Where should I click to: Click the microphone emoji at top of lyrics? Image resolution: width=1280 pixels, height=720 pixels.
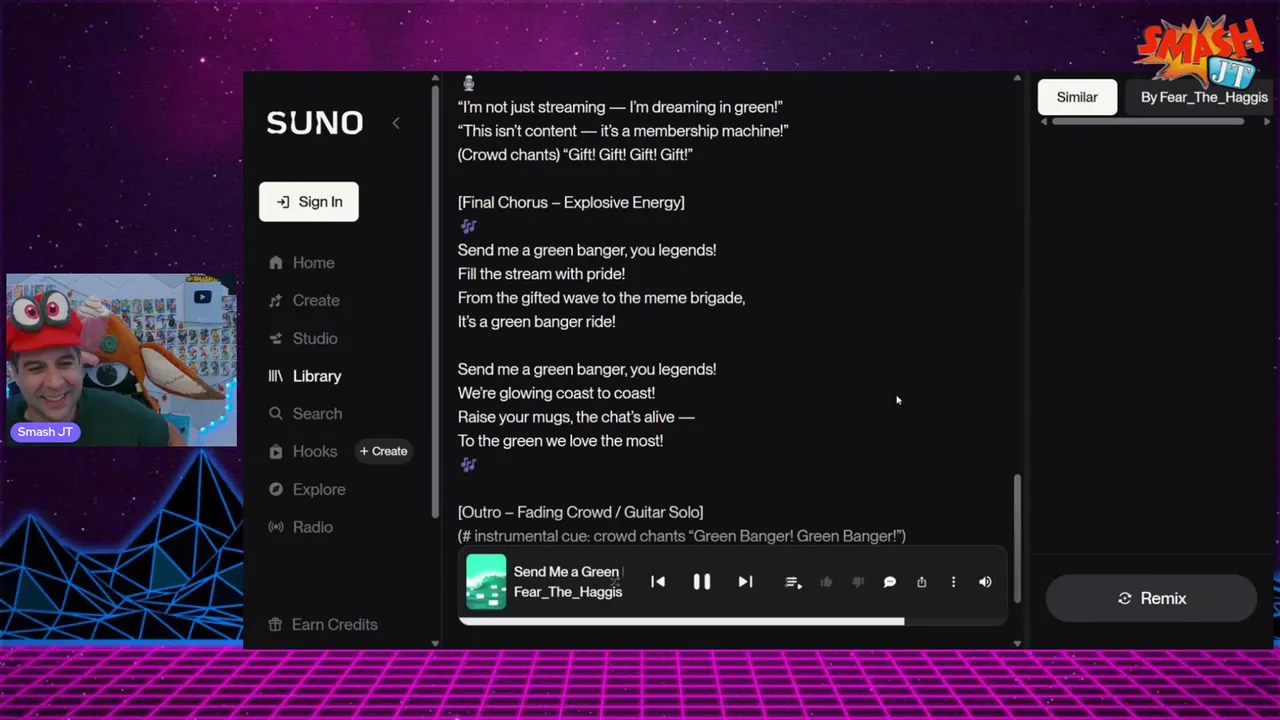pos(468,83)
